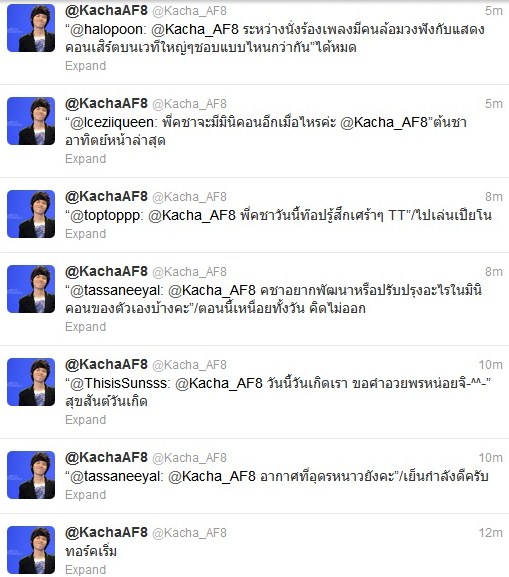Expand the bottom tweet posted 12m ago
This screenshot has height=577, width=509.
point(85,570)
